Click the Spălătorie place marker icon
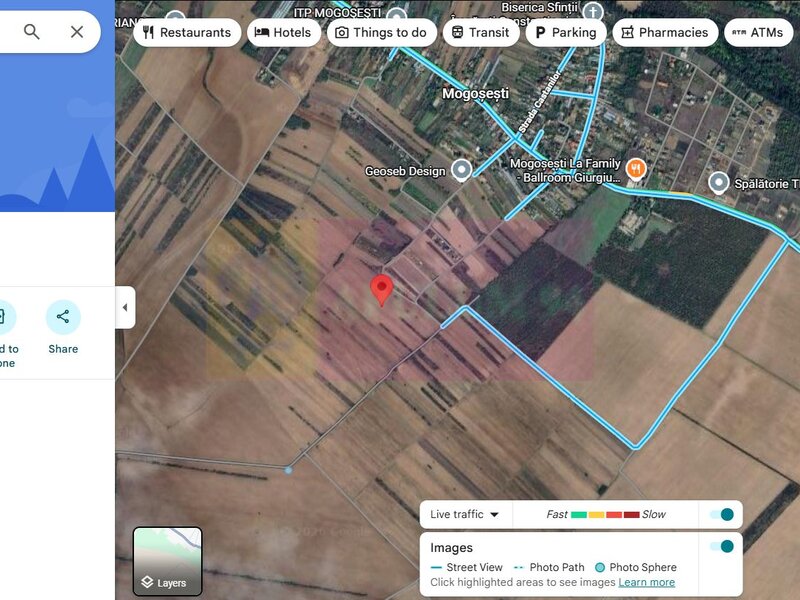 719,183
